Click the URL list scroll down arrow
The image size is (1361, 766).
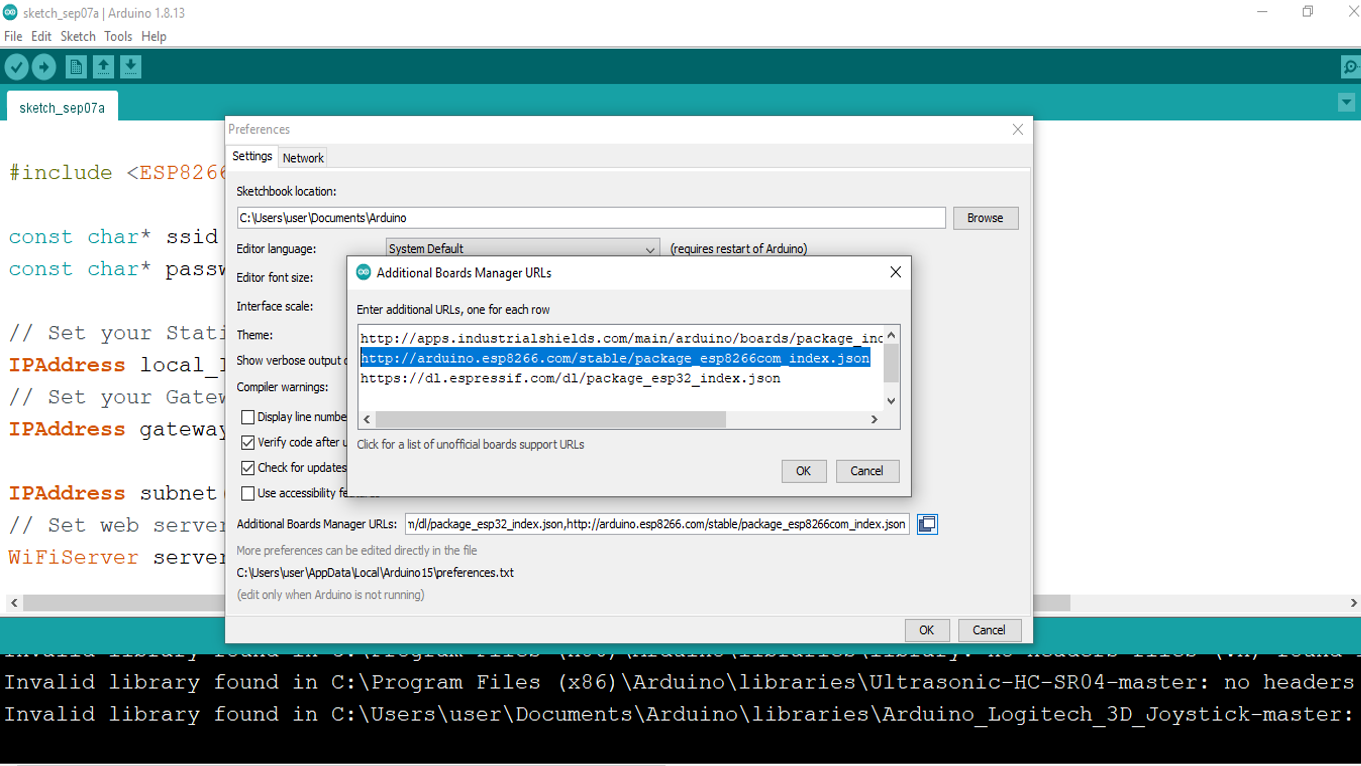(x=891, y=401)
